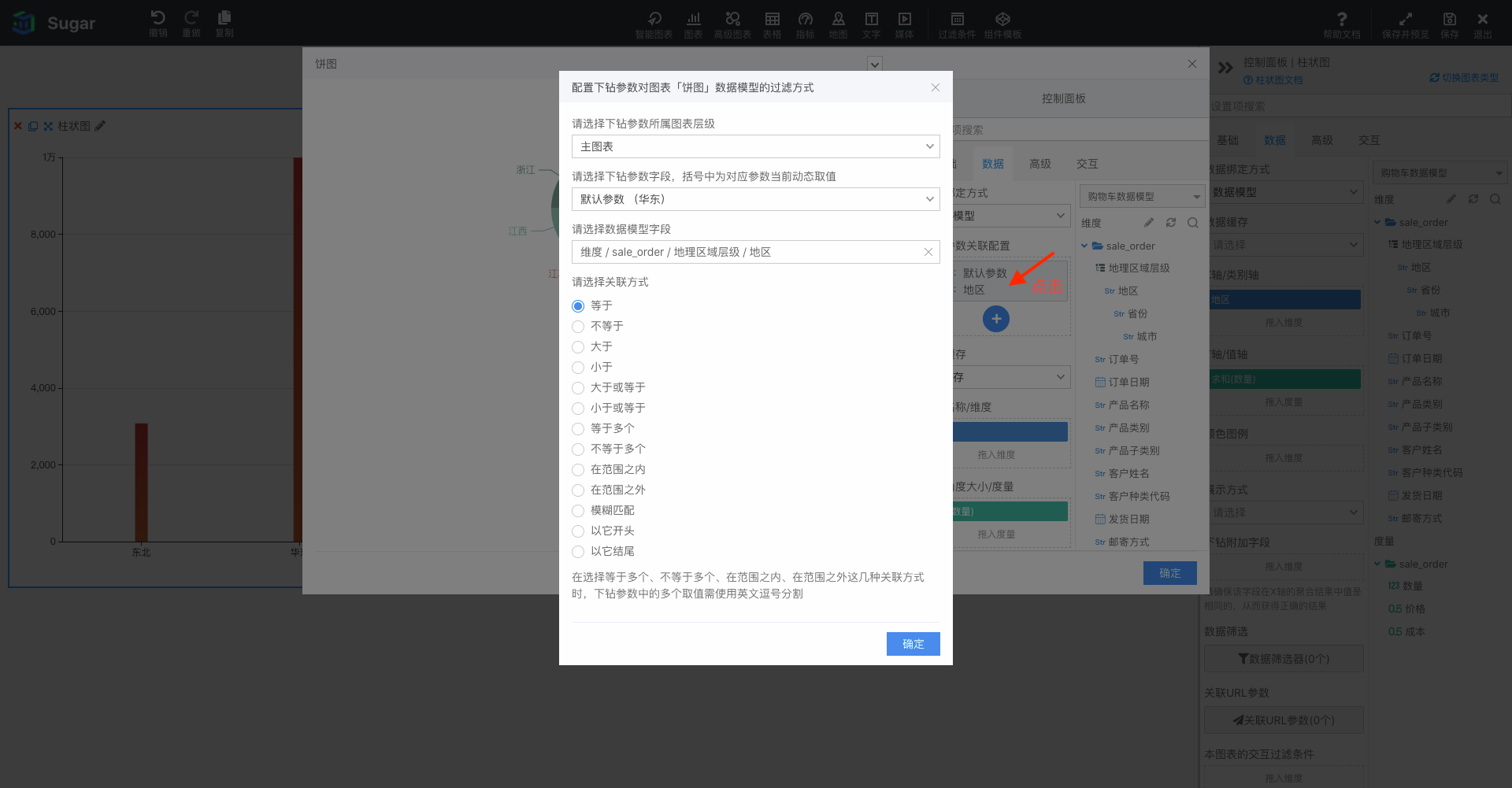Select the 大于或等于 radio option
This screenshot has height=788, width=1512.
578,388
